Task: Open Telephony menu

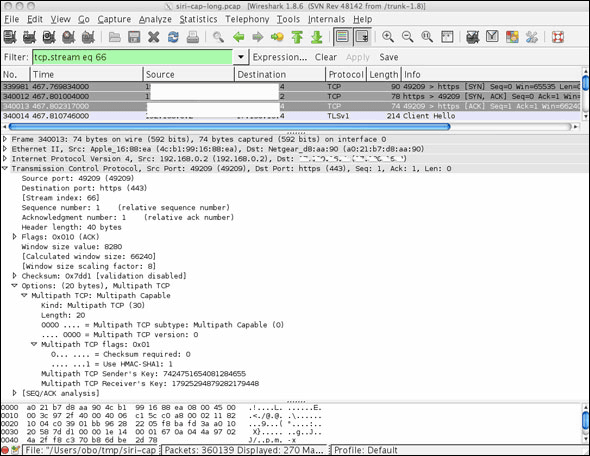Action: pyautogui.click(x=247, y=19)
